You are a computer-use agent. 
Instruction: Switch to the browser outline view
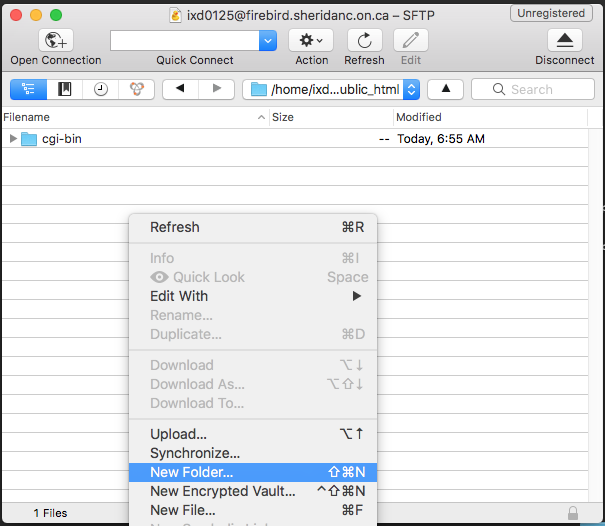(x=28, y=89)
